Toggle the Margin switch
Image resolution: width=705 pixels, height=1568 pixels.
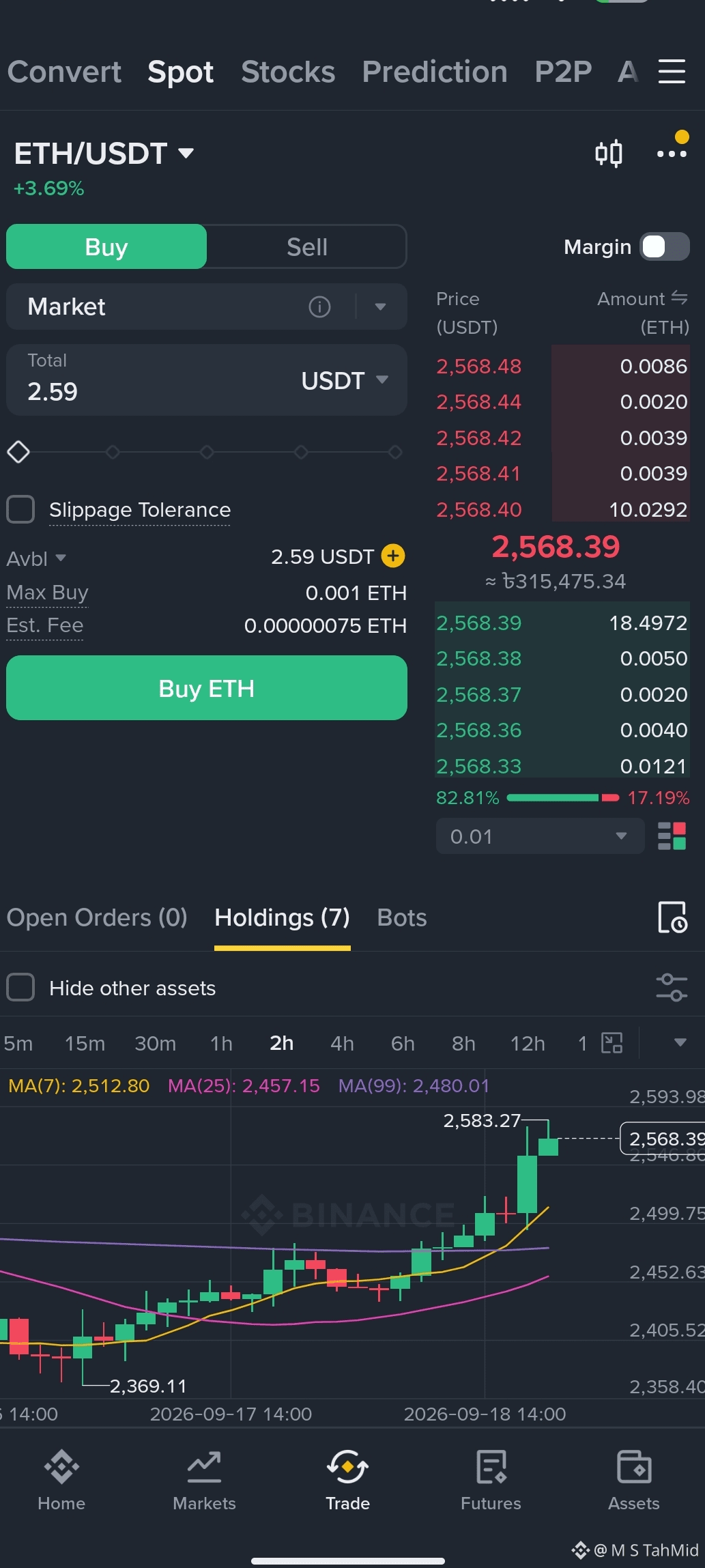(665, 247)
